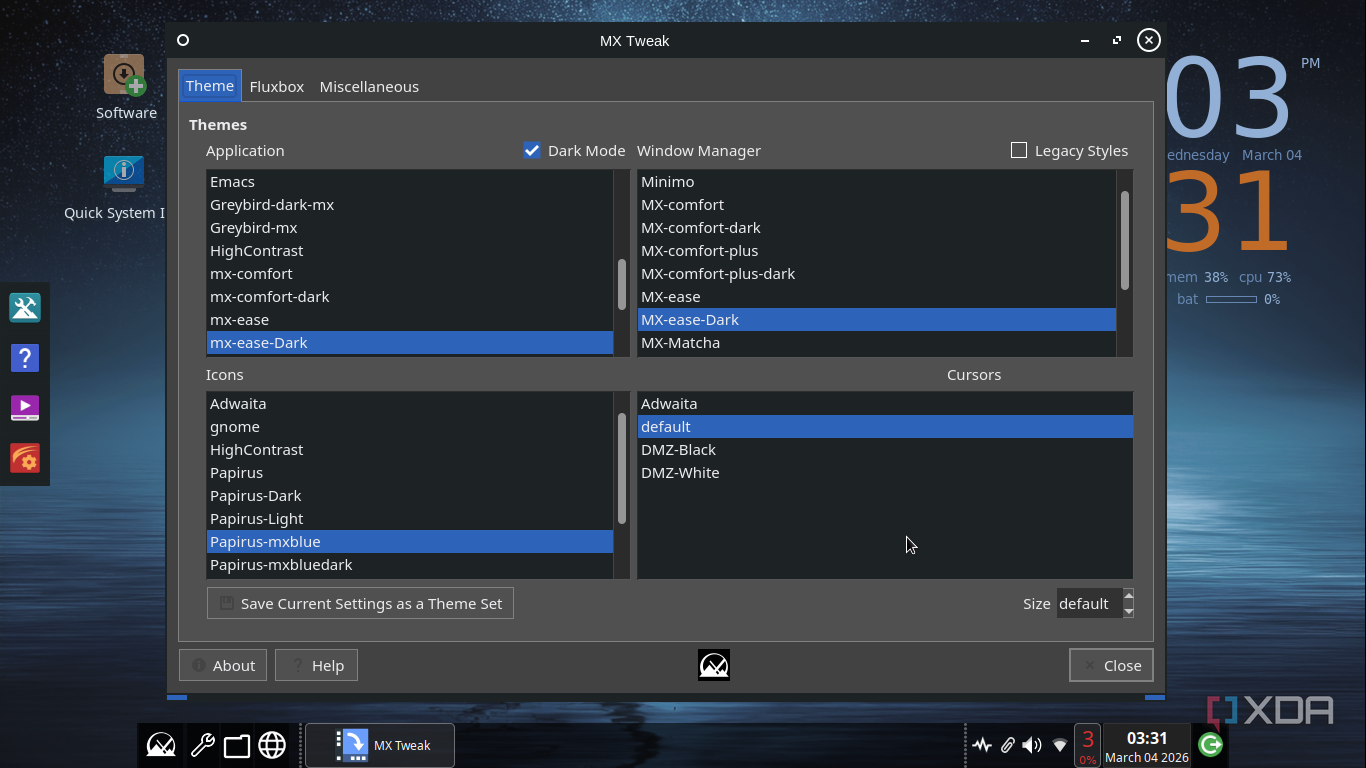Pick Papirus-mxbluedark icon theme

410,565
